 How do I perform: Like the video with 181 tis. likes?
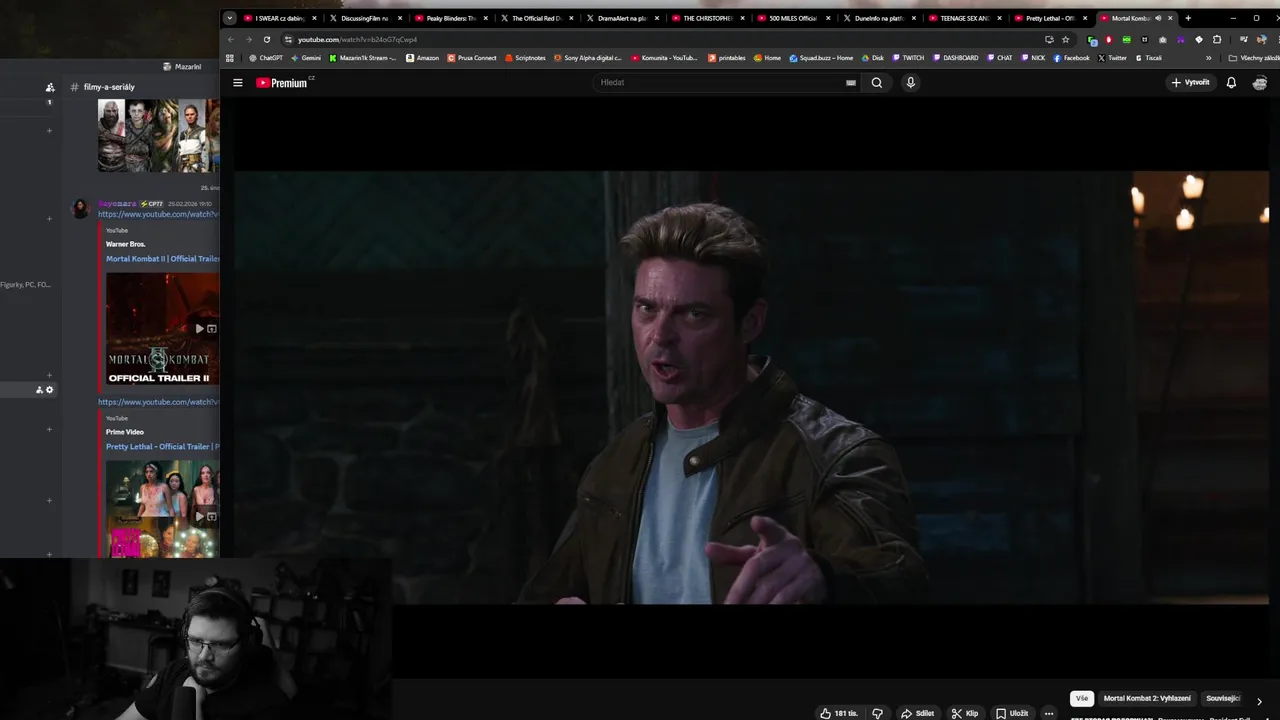839,713
